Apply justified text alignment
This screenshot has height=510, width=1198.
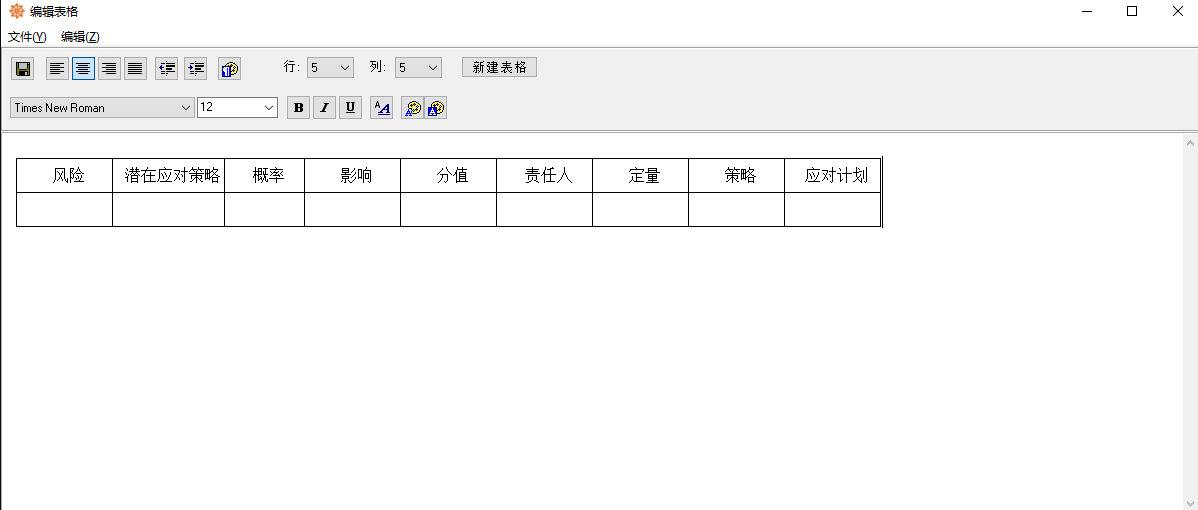pyautogui.click(x=135, y=69)
